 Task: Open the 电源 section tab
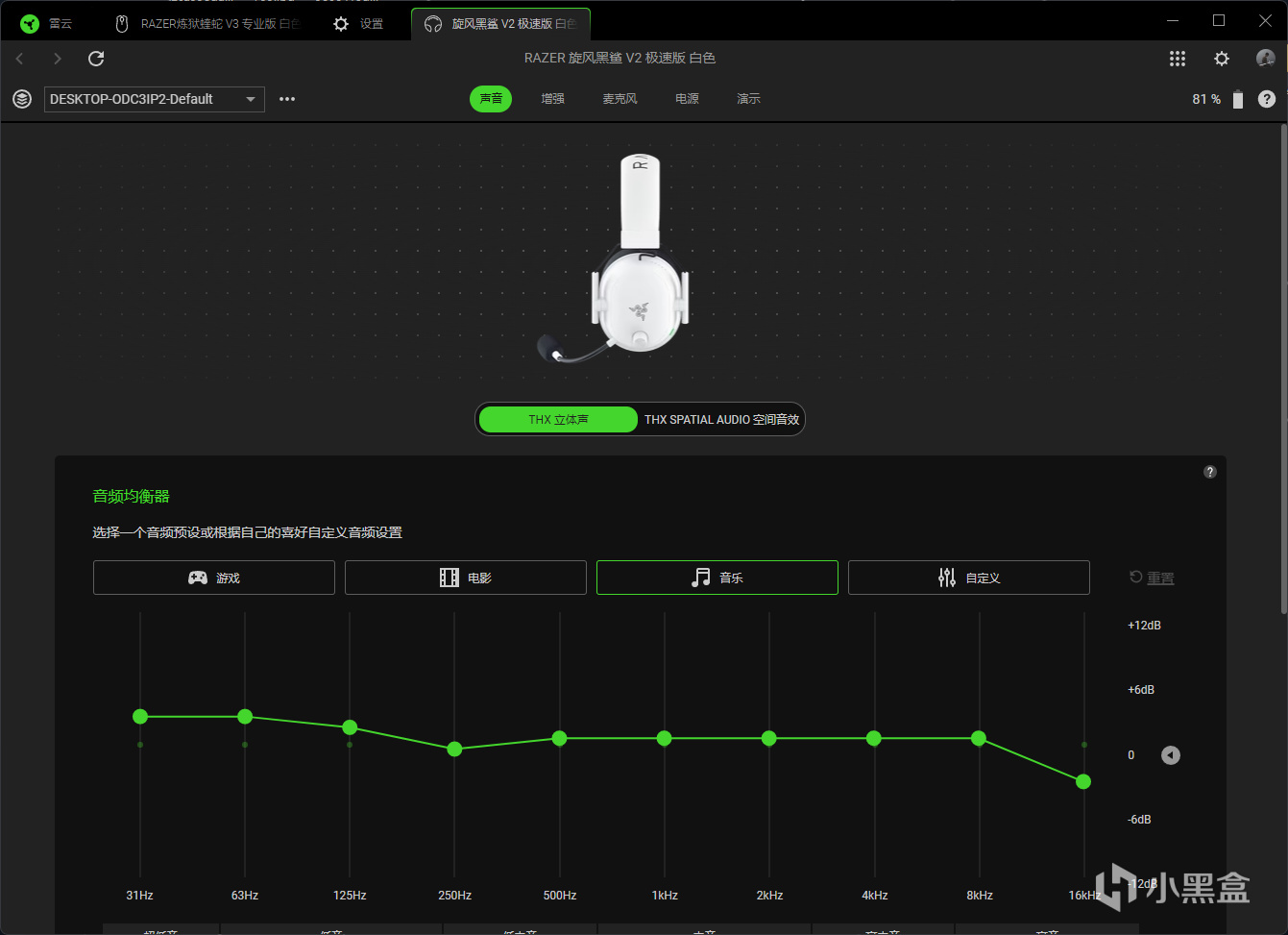tap(687, 99)
